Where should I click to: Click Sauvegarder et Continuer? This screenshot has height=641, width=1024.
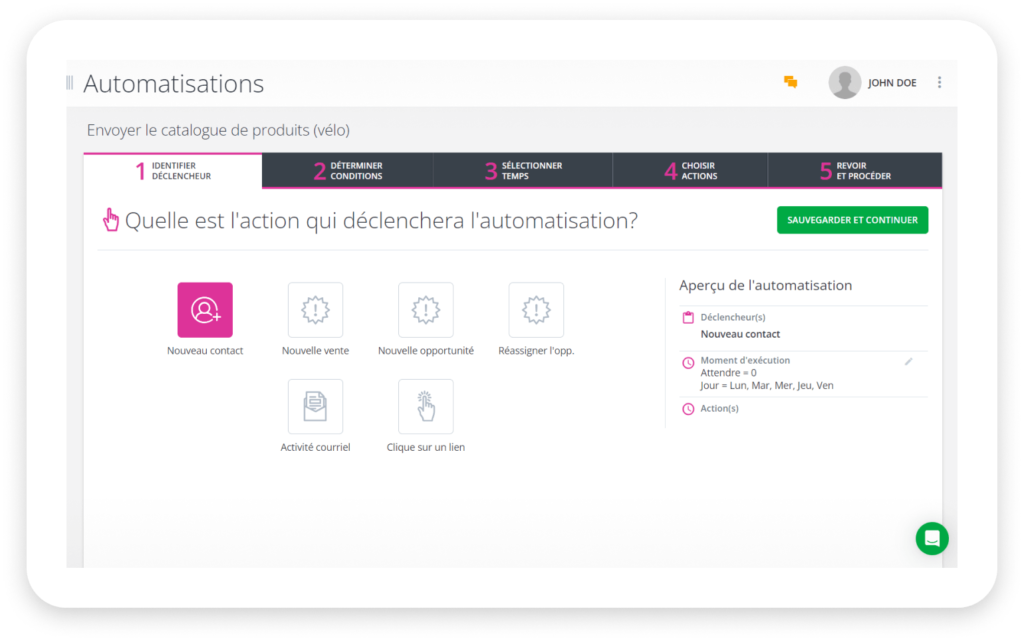click(852, 219)
